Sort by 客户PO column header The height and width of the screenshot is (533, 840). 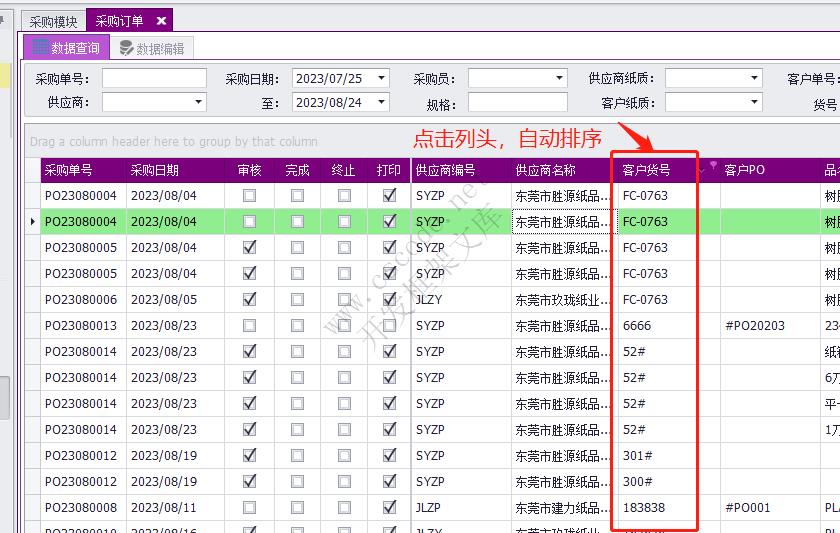coord(770,170)
